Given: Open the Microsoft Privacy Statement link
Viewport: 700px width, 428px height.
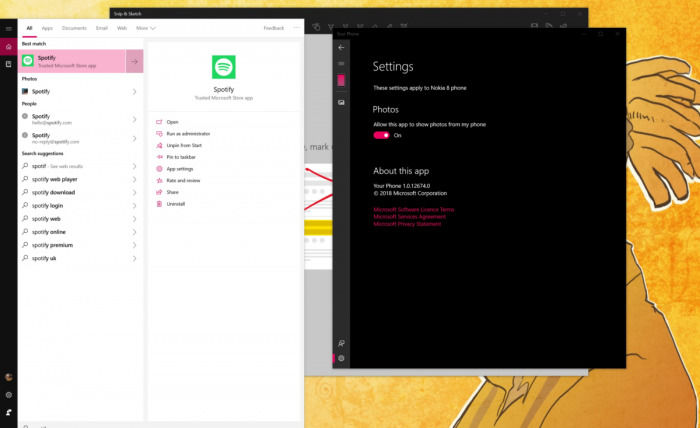Looking at the screenshot, I should point(407,224).
